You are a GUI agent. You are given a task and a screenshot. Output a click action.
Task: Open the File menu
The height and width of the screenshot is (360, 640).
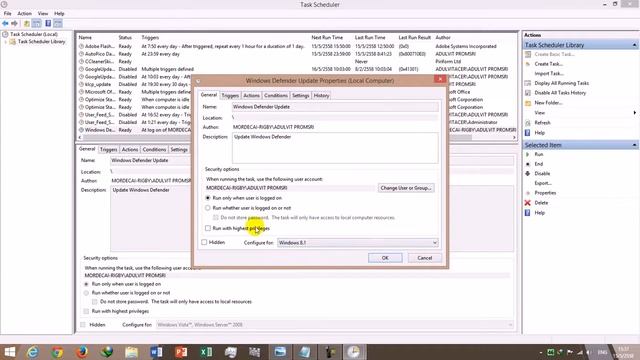tap(8, 13)
